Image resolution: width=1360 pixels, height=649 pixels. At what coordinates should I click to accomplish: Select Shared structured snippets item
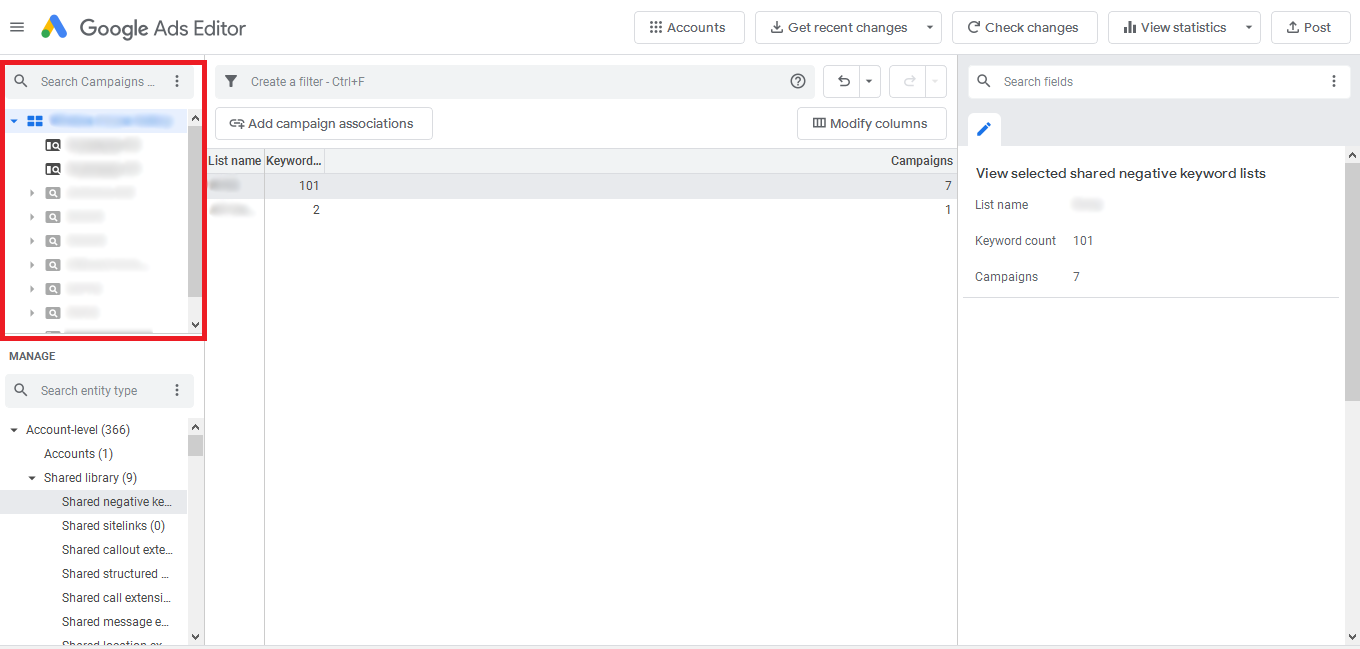(115, 574)
